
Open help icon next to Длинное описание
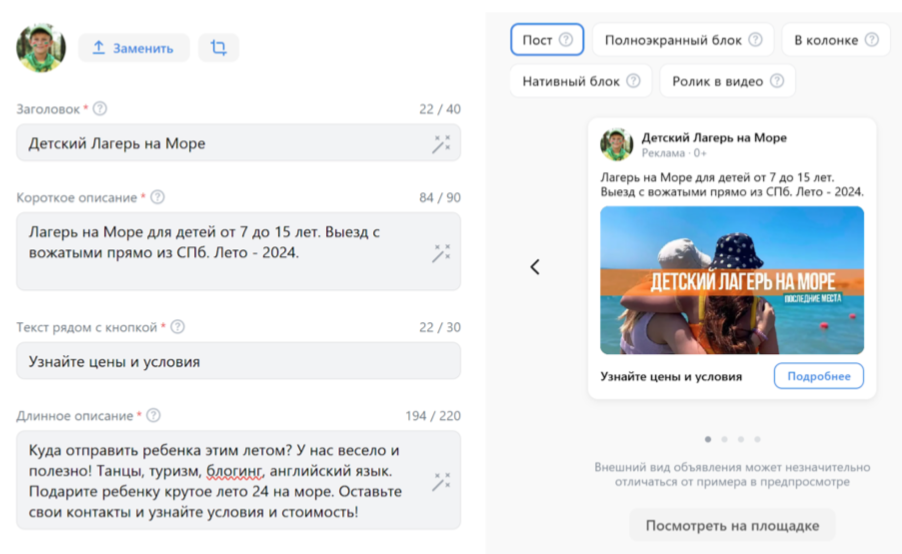[x=154, y=415]
